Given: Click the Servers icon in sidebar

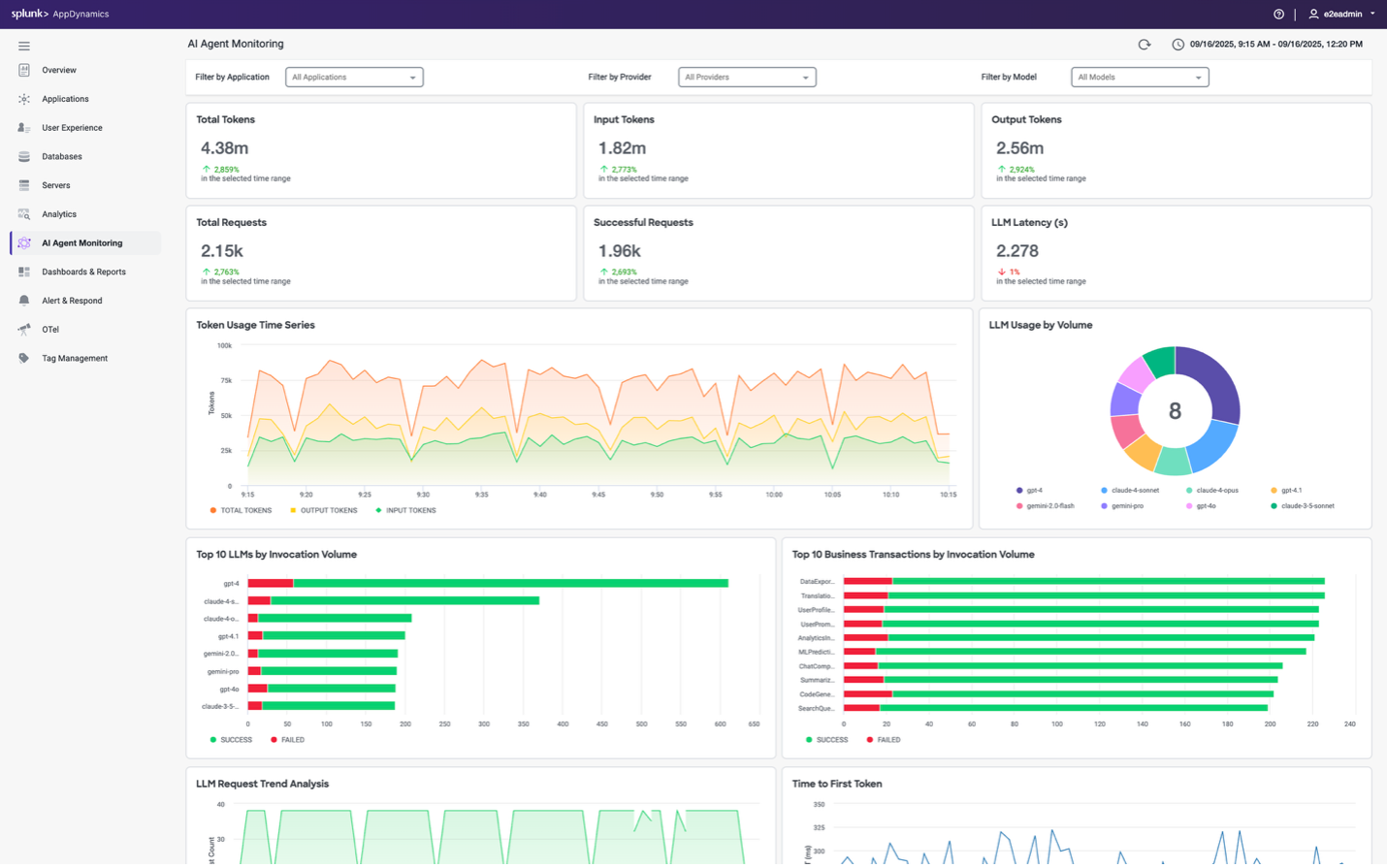Looking at the screenshot, I should 24,185.
